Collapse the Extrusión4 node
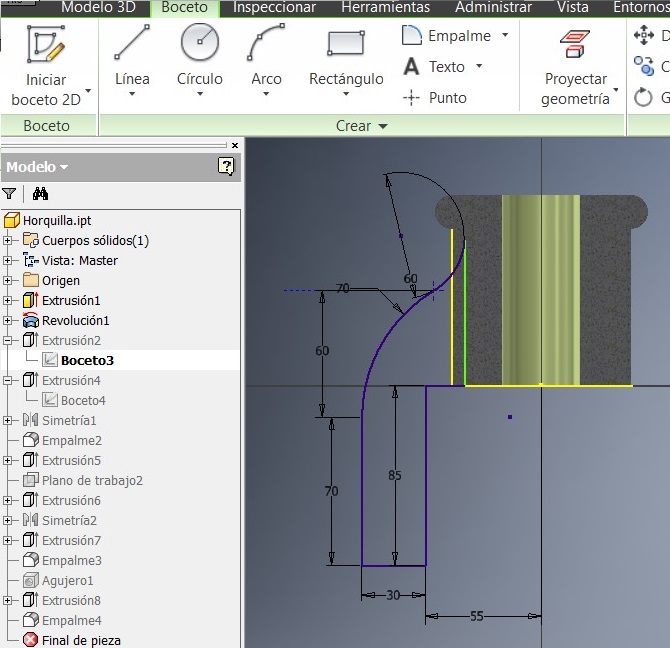Viewport: 670px width, 648px height. (x=7, y=380)
